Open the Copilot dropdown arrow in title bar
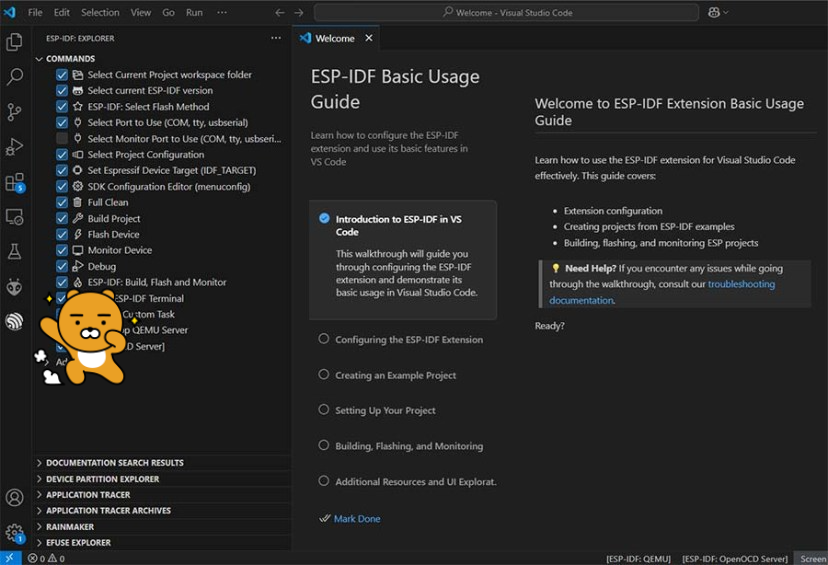The width and height of the screenshot is (828, 565). tap(726, 12)
